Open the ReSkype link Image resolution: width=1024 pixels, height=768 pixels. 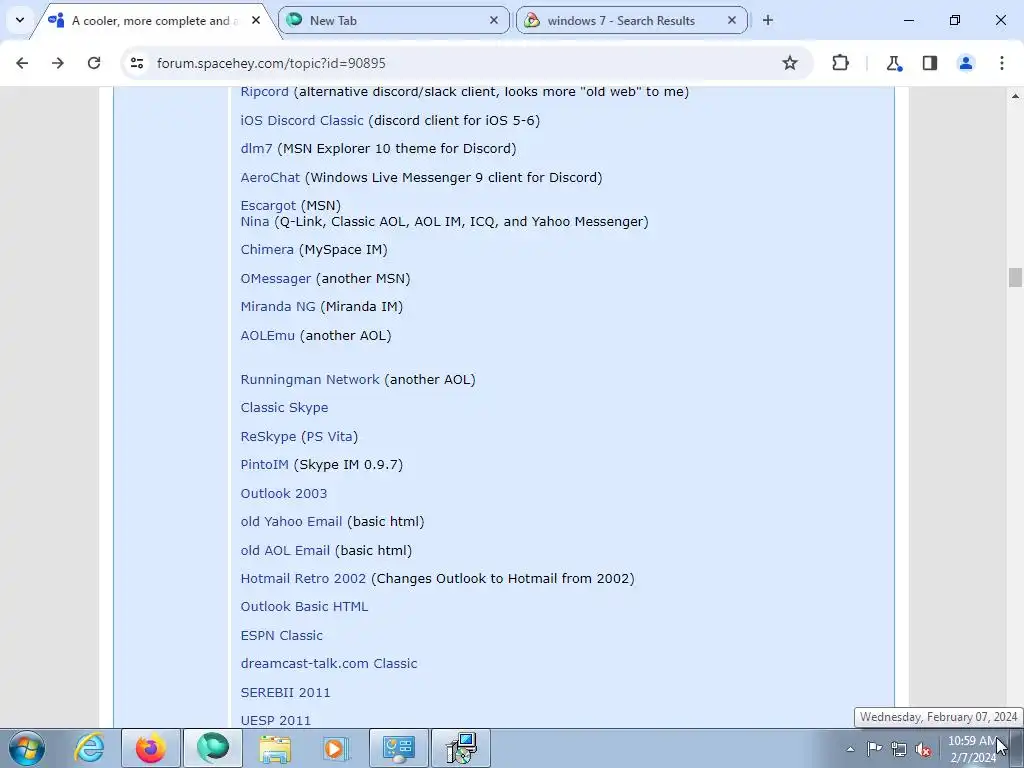click(x=268, y=436)
